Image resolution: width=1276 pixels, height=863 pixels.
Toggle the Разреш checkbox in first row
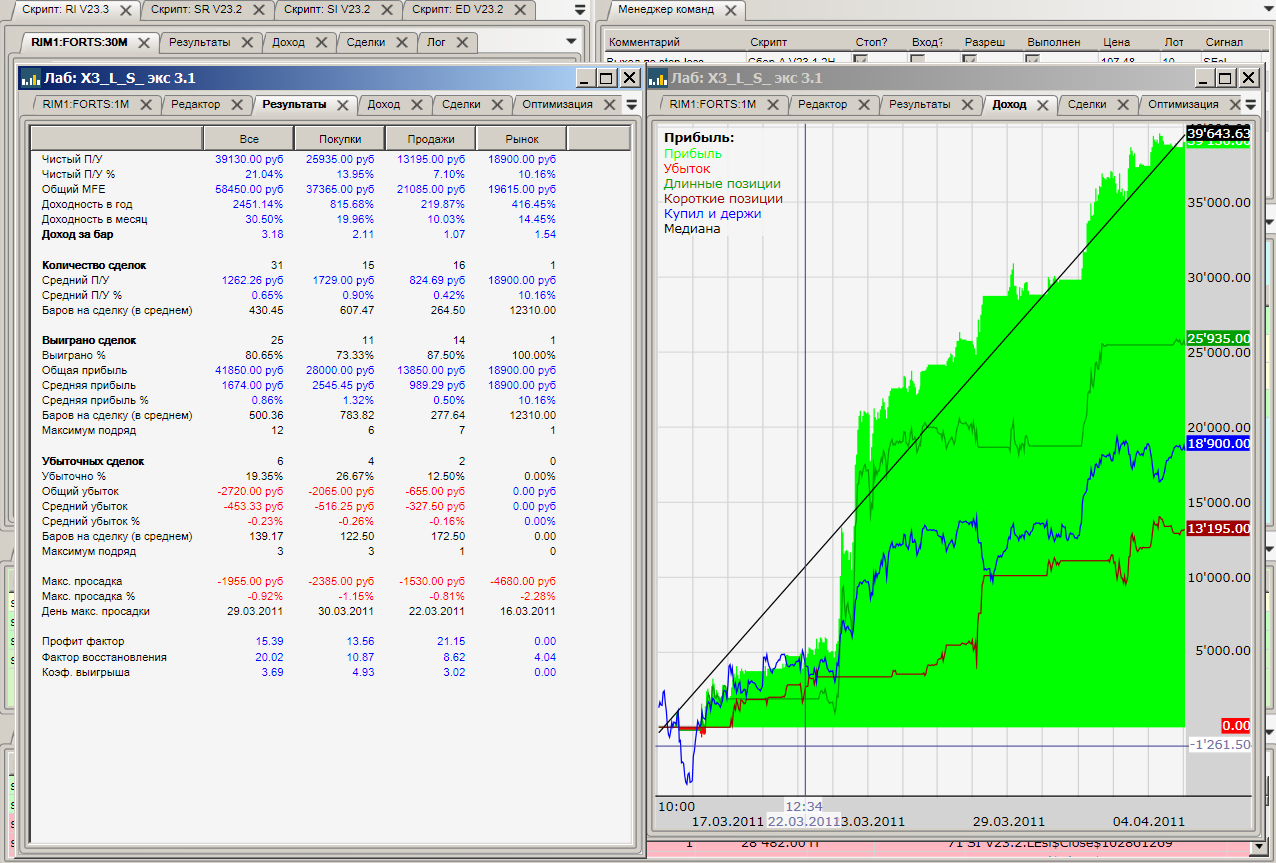969,60
